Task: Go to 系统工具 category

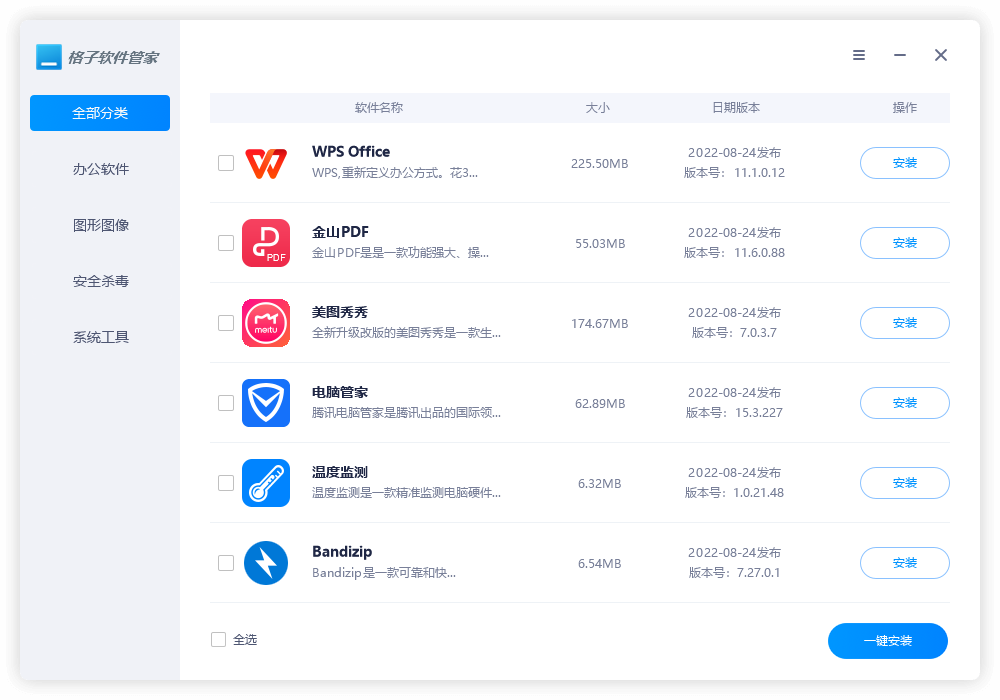Action: click(100, 337)
